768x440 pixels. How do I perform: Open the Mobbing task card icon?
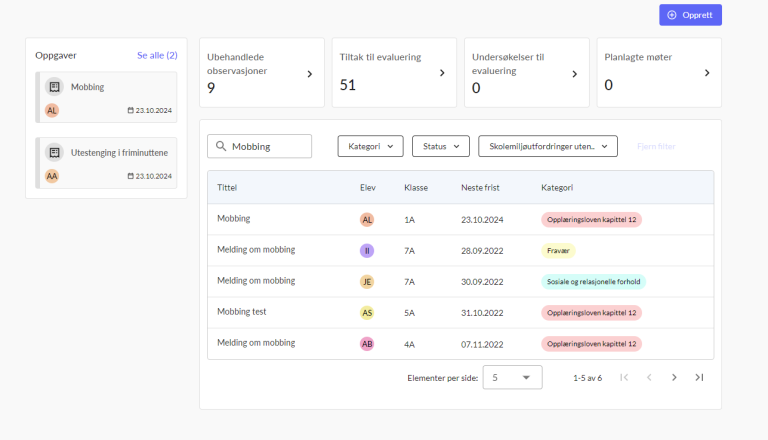coord(55,87)
